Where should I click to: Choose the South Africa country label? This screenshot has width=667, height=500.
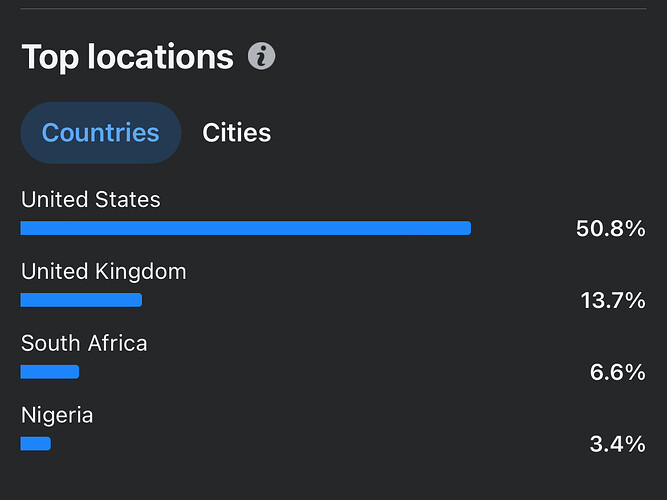tap(84, 343)
